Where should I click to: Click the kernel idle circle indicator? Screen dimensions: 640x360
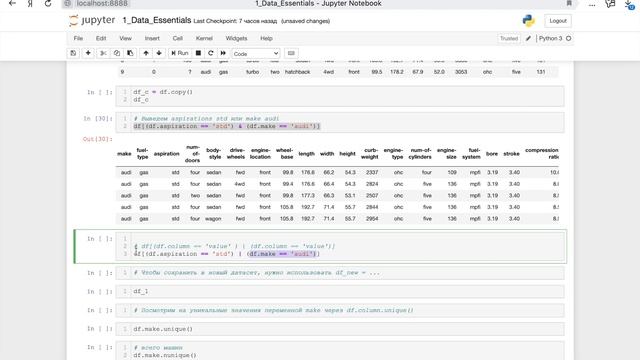(569, 38)
